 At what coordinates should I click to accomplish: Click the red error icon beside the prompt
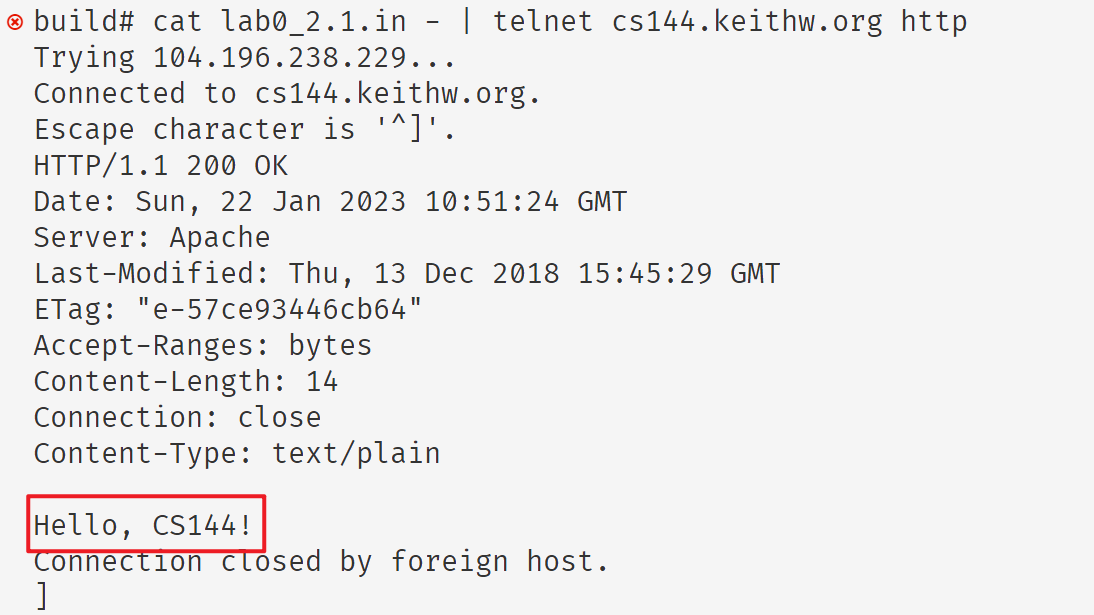[15, 21]
